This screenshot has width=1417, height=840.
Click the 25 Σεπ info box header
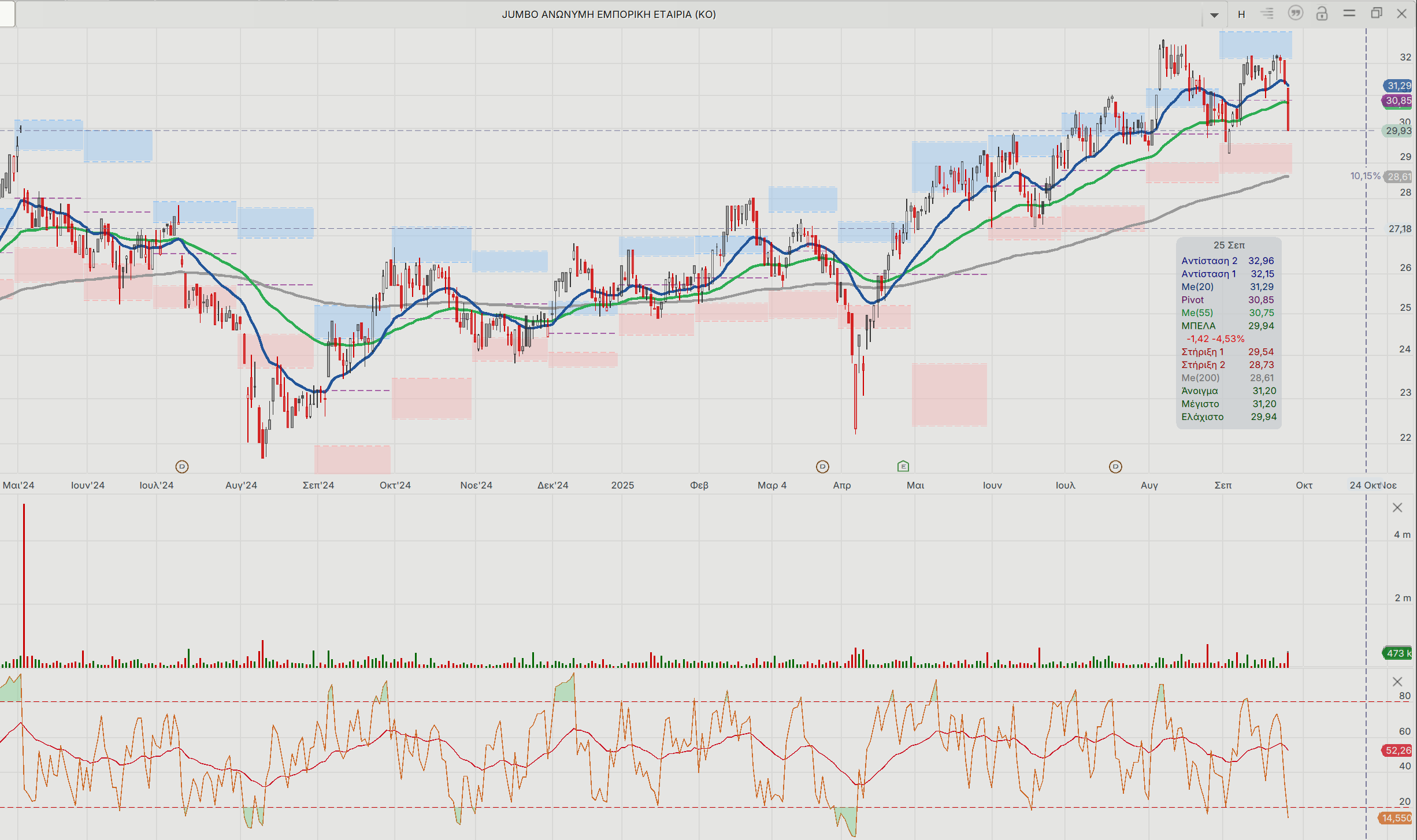pos(1229,245)
